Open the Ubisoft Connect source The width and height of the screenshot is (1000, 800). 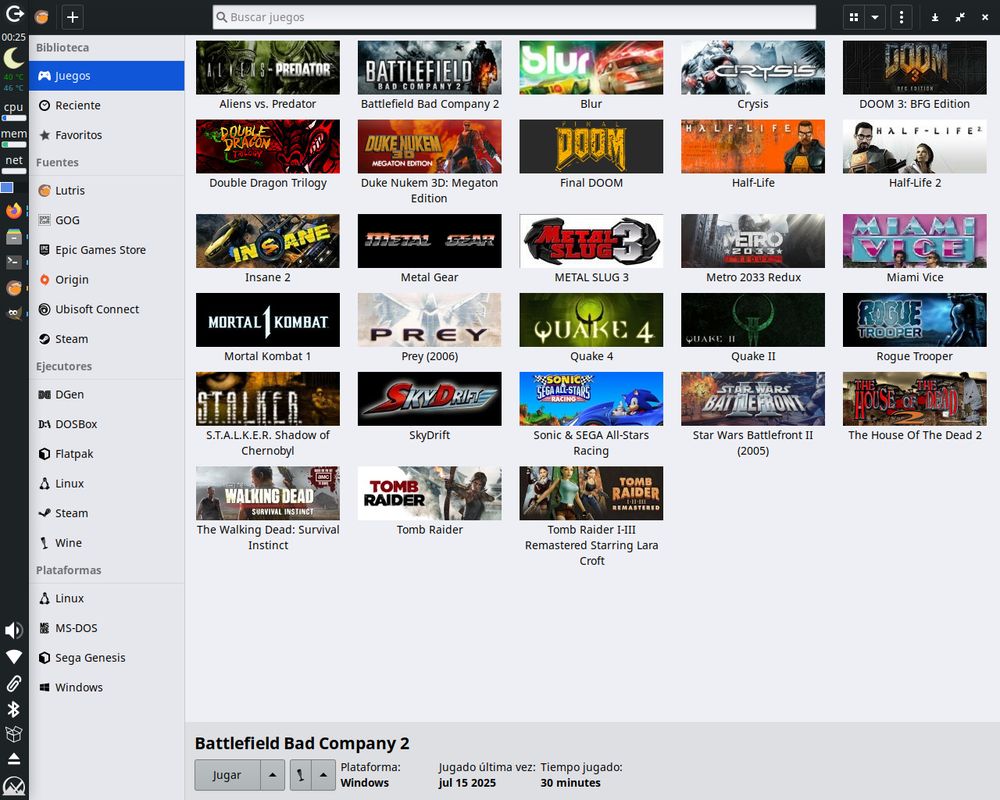tap(107, 309)
